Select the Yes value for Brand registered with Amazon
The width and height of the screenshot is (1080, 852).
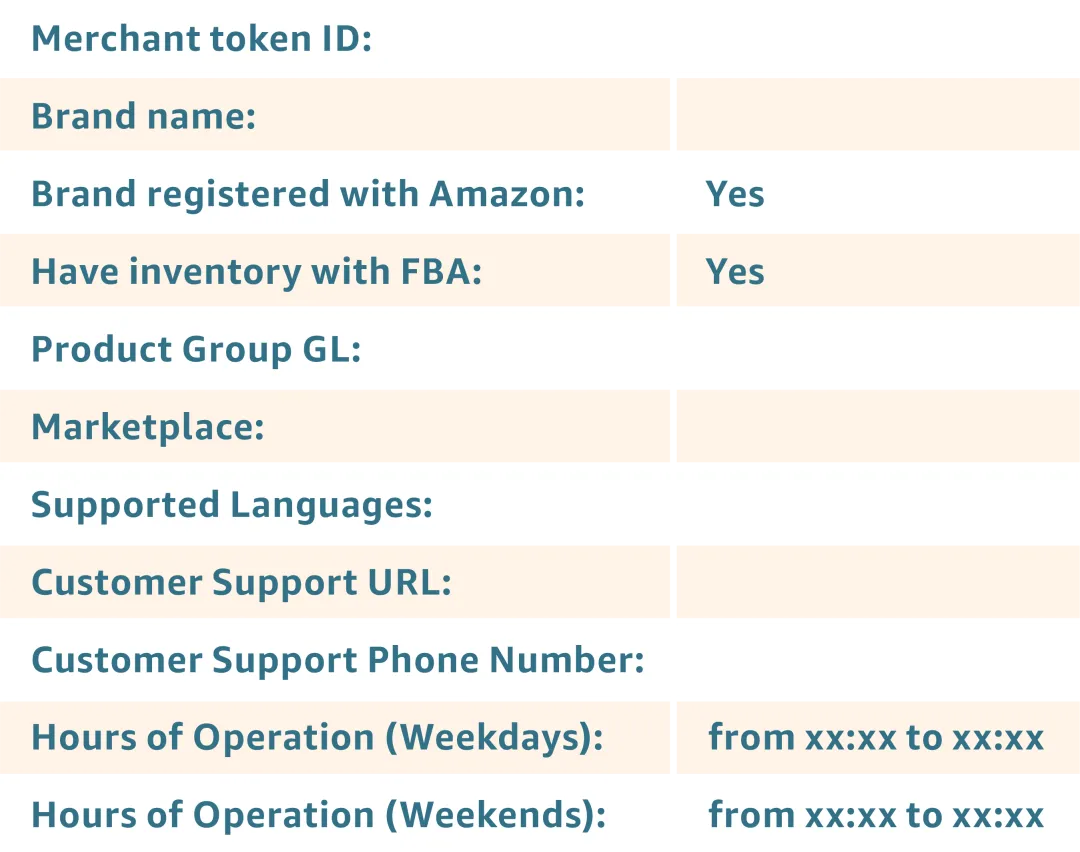[735, 194]
